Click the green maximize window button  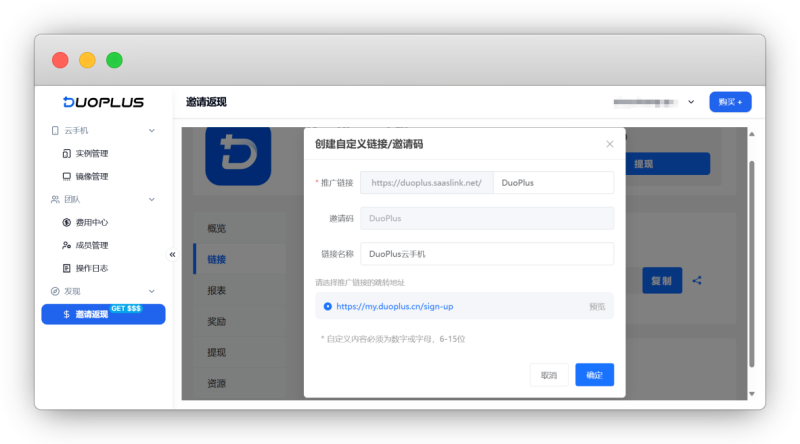tap(114, 60)
